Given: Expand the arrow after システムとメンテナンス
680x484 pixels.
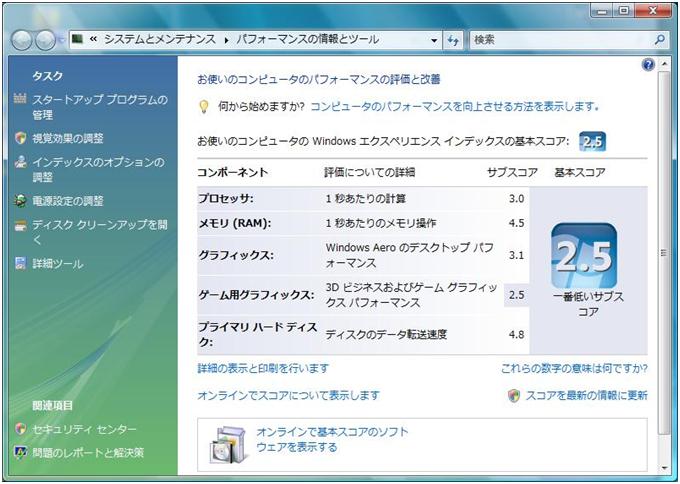Looking at the screenshot, I should pos(226,40).
